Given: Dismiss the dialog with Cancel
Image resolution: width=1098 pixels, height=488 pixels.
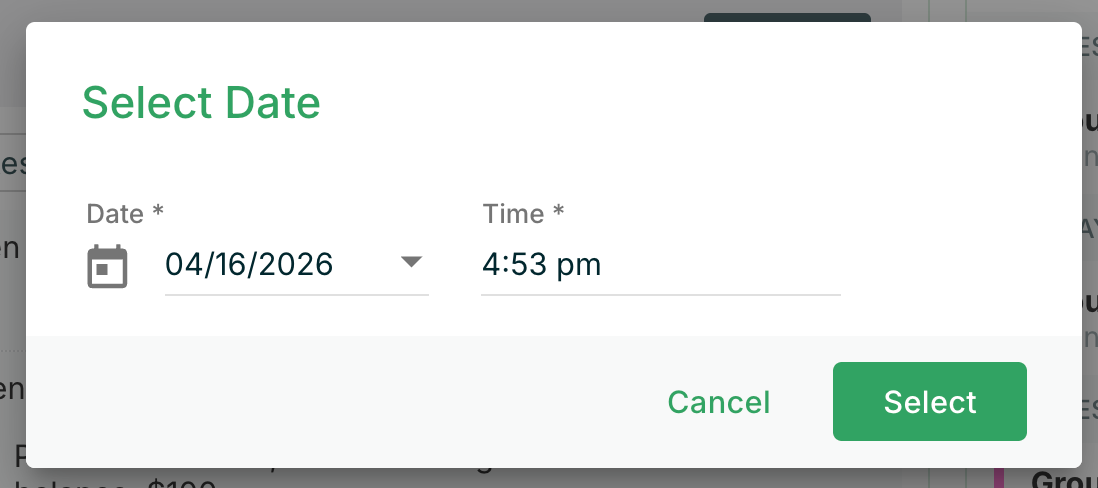Looking at the screenshot, I should pos(718,402).
